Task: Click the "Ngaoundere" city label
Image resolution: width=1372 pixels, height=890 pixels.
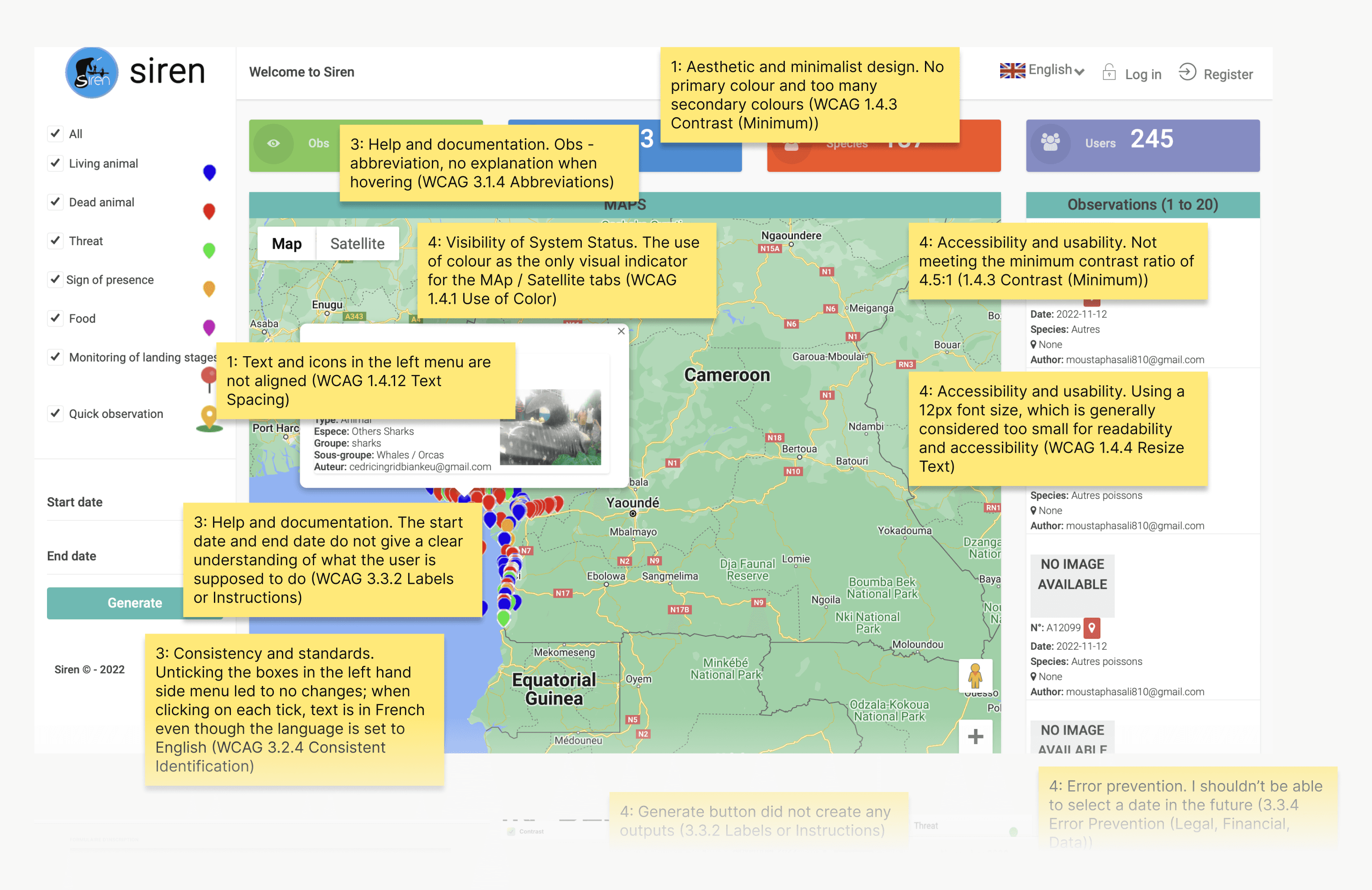Action: coord(791,235)
